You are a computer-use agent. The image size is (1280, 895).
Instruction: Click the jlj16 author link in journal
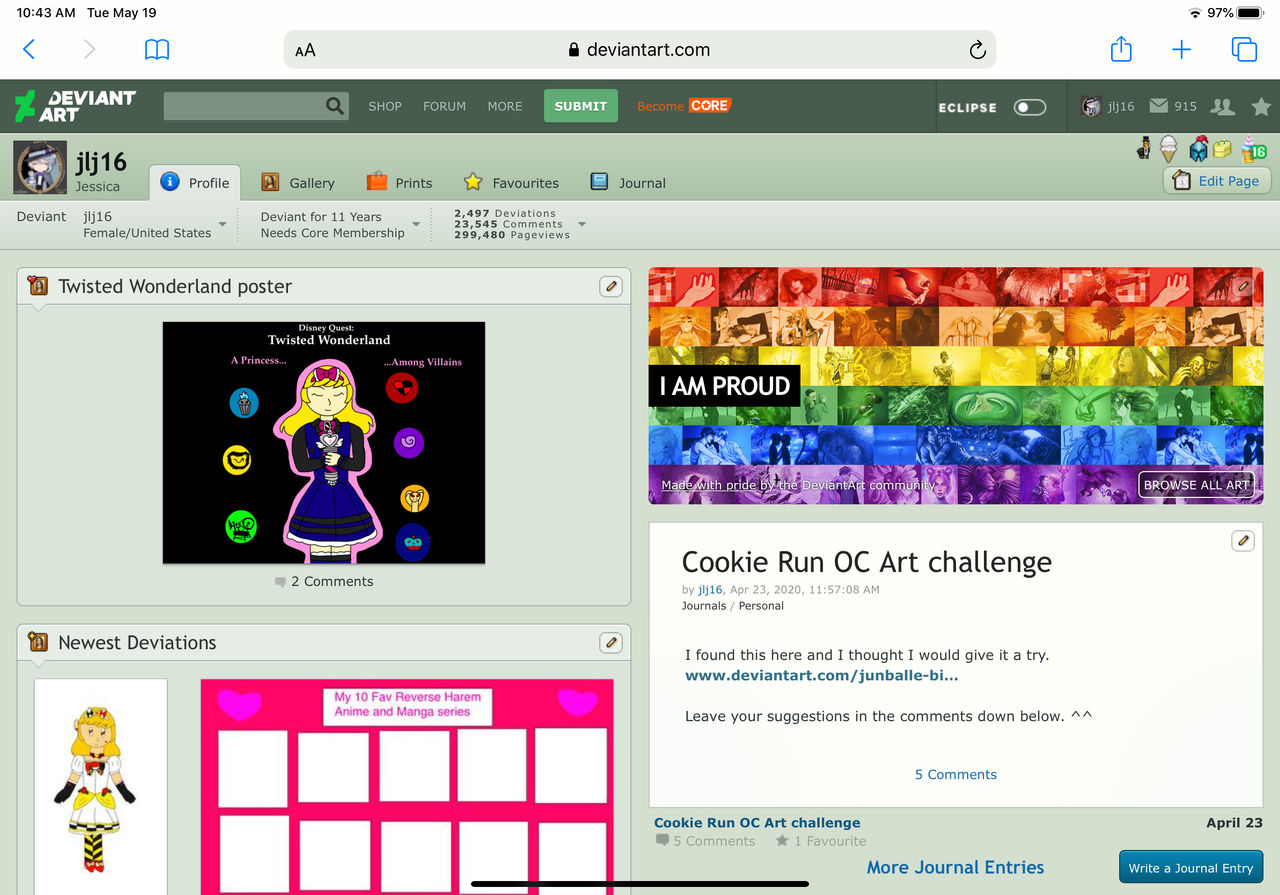pos(710,590)
